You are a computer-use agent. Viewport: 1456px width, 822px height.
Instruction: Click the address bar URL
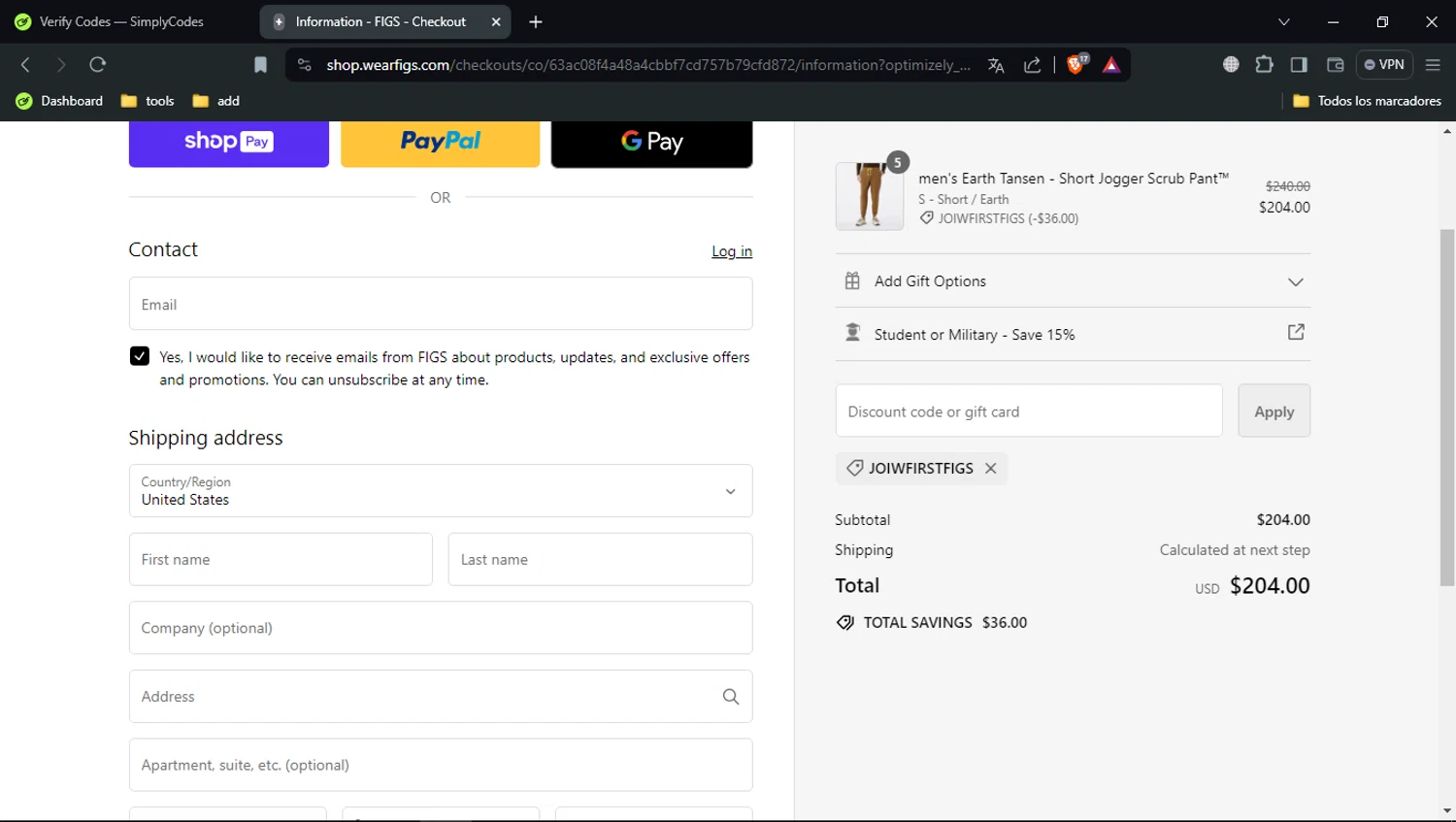coord(647,65)
